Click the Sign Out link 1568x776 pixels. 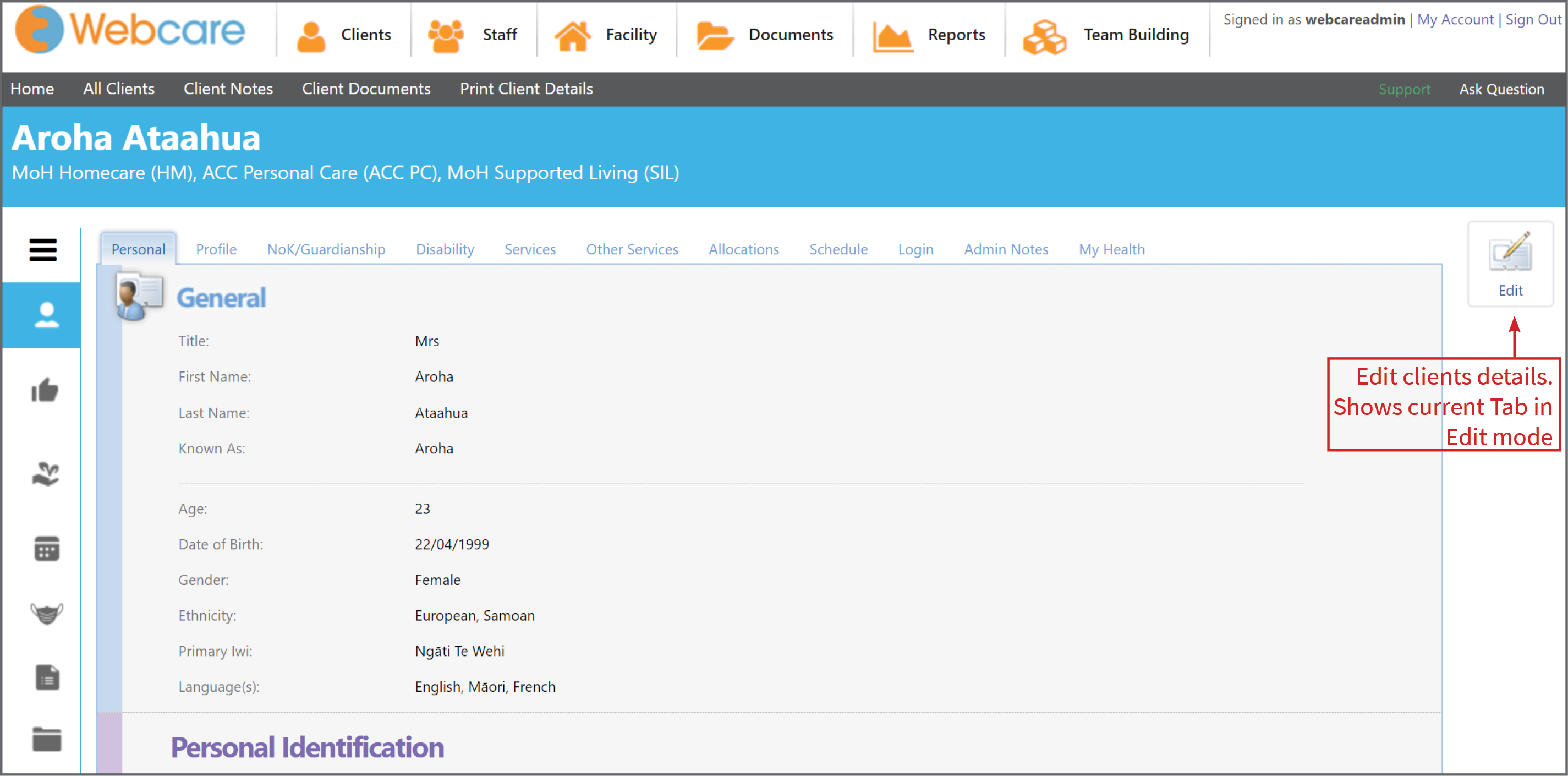[1533, 19]
